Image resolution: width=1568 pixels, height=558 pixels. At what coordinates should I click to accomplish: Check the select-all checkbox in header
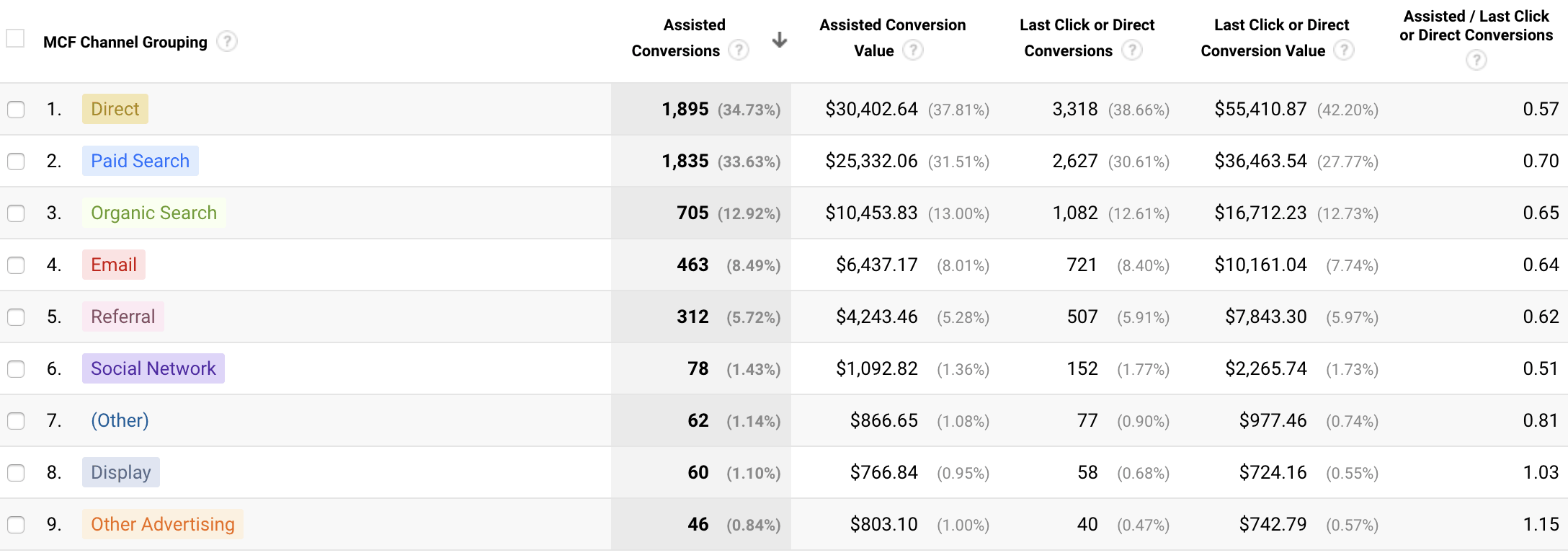15,37
